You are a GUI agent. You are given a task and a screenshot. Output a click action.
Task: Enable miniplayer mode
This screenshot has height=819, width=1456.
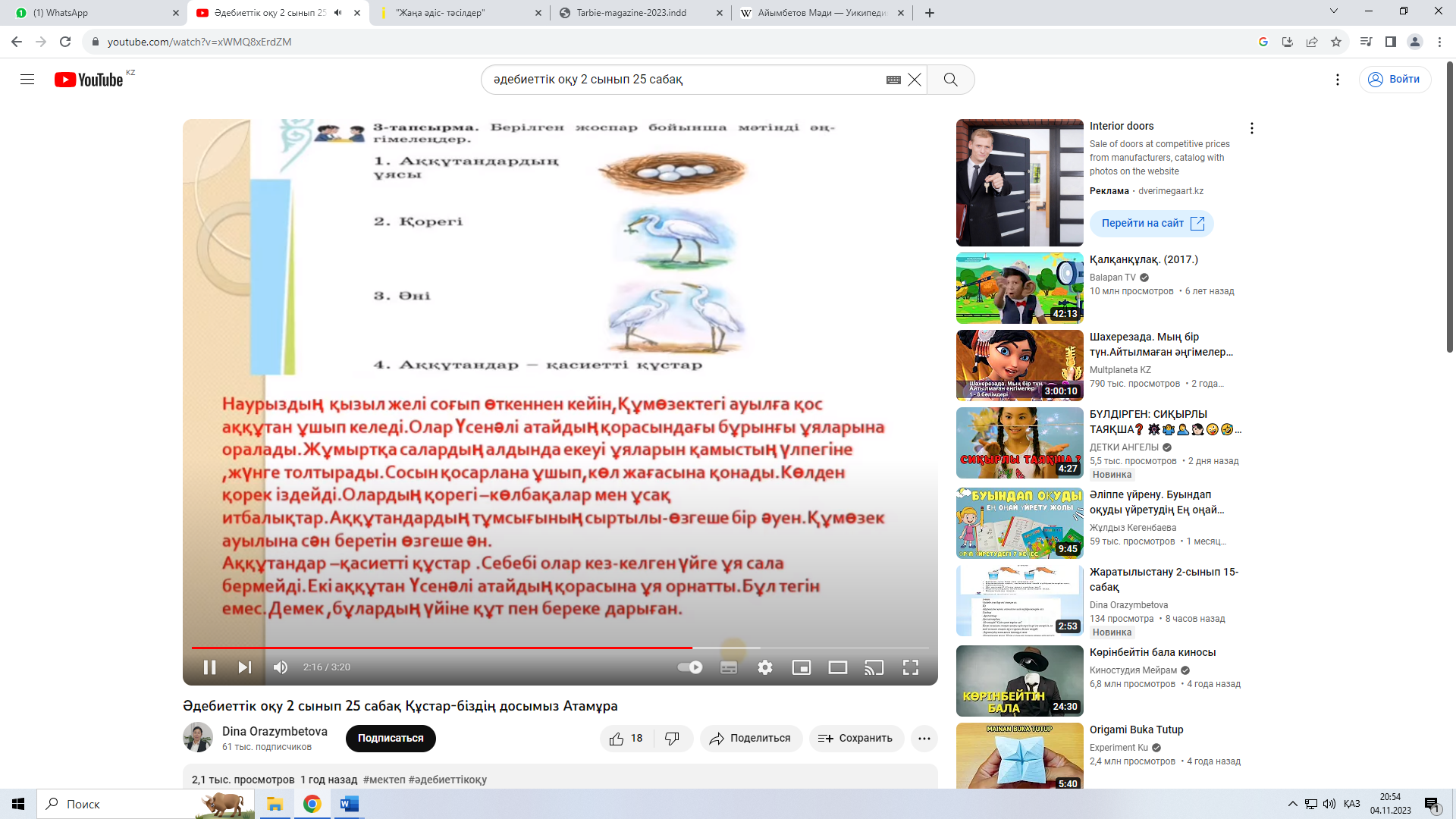coord(802,667)
